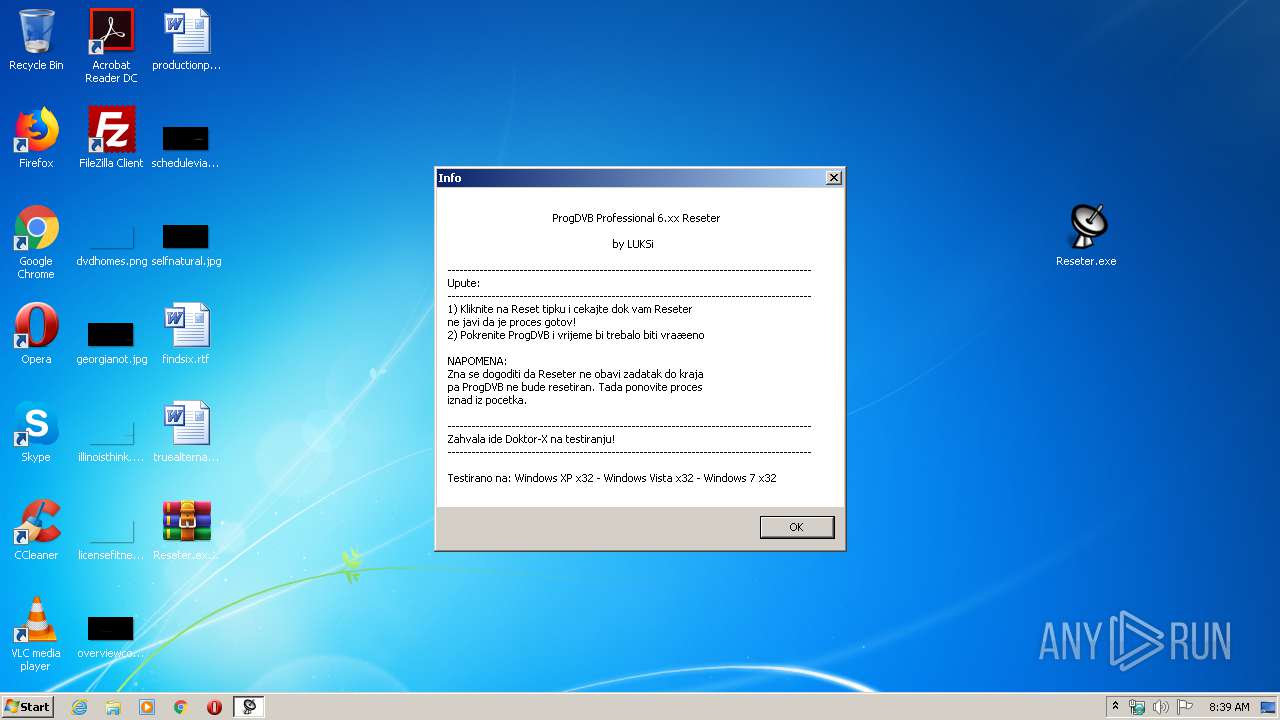Image resolution: width=1280 pixels, height=720 pixels.
Task: Open Windows Explorer from the taskbar
Action: (113, 707)
